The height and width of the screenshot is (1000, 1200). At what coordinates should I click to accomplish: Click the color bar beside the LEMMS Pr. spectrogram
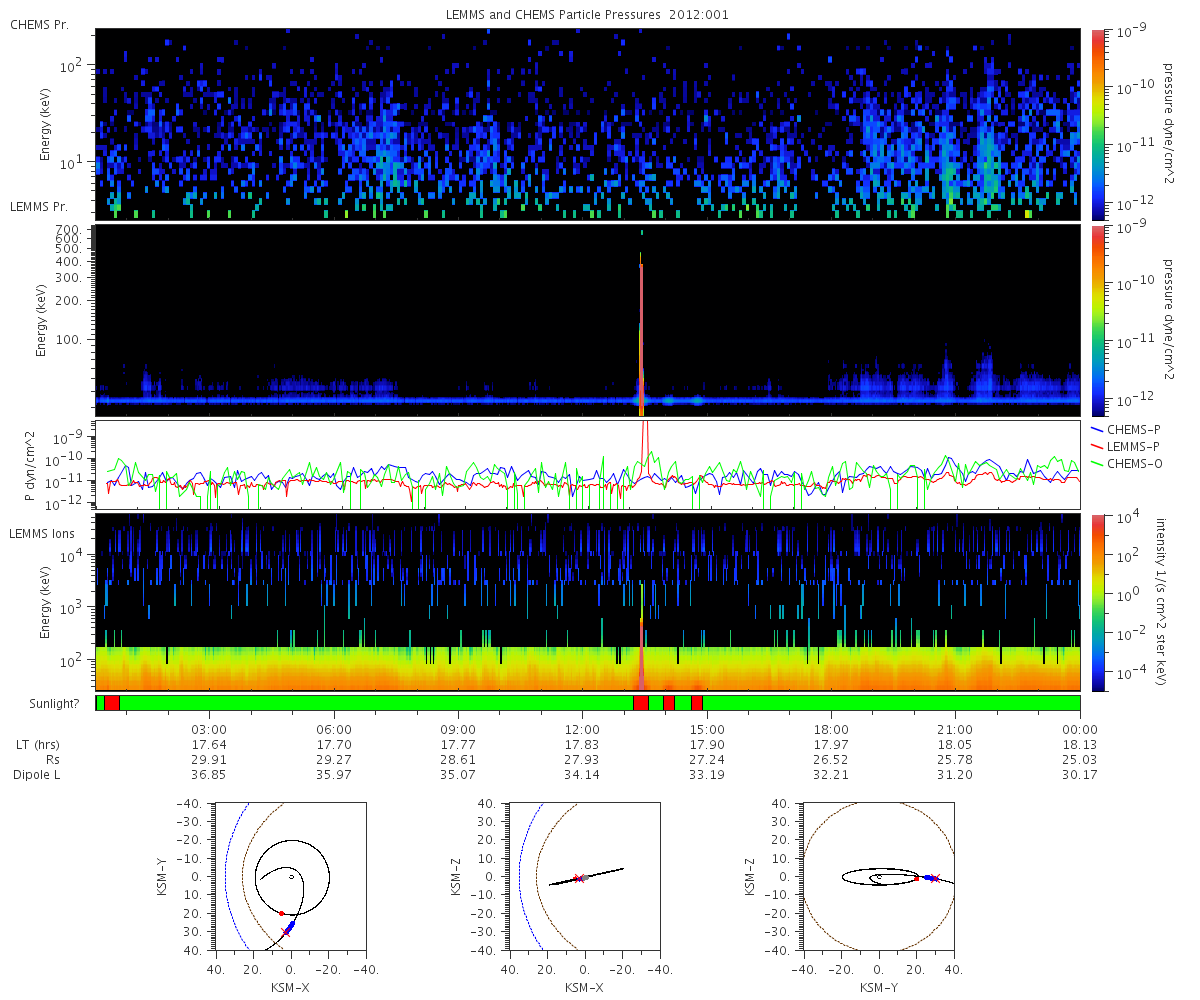tap(1098, 320)
